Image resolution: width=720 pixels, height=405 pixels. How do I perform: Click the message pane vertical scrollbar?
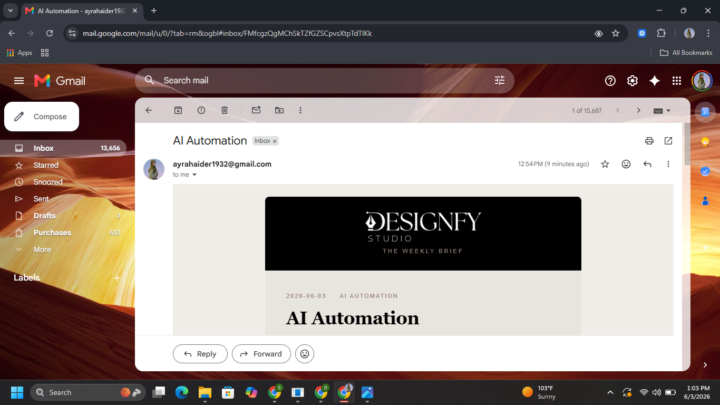687,145
